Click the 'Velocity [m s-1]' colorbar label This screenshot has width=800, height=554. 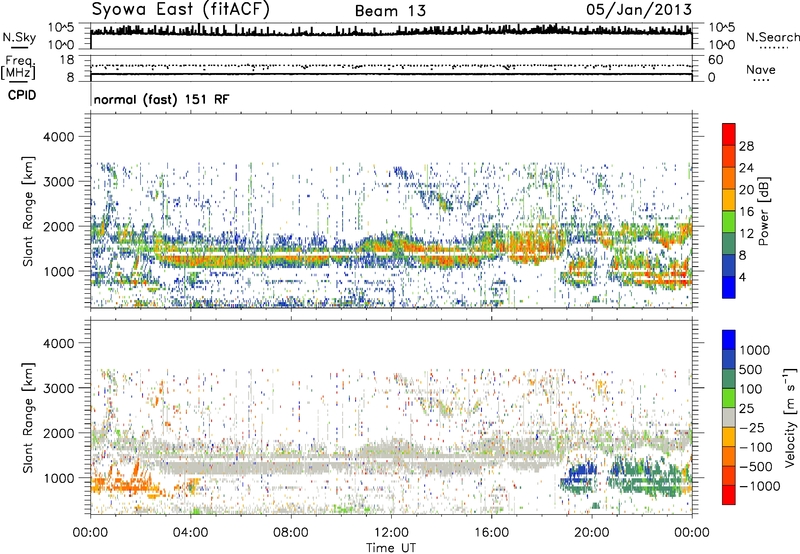790,417
